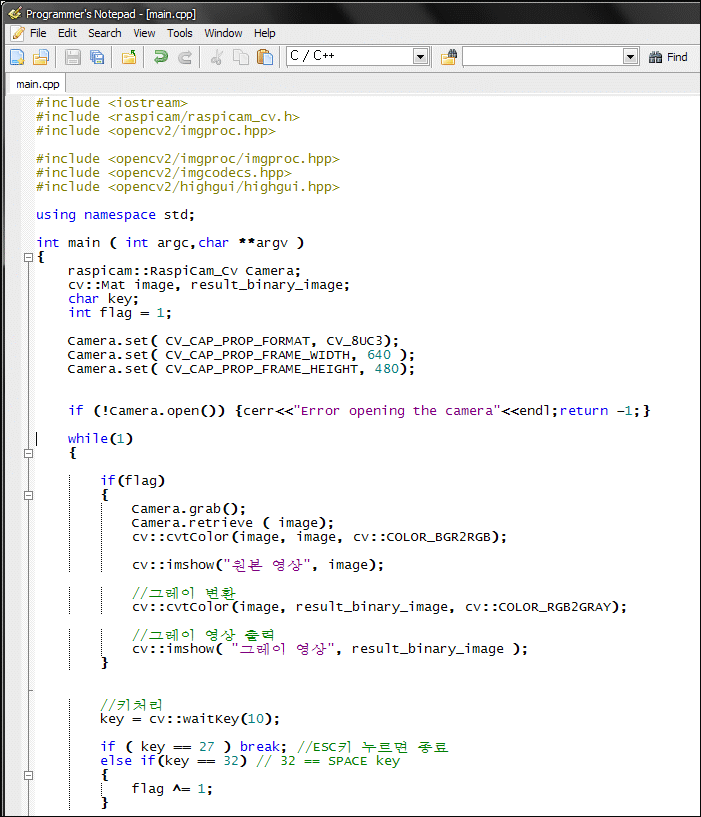The image size is (701, 817).
Task: Click the 'key = cv::waitKey(10);' line
Action: coord(190,719)
